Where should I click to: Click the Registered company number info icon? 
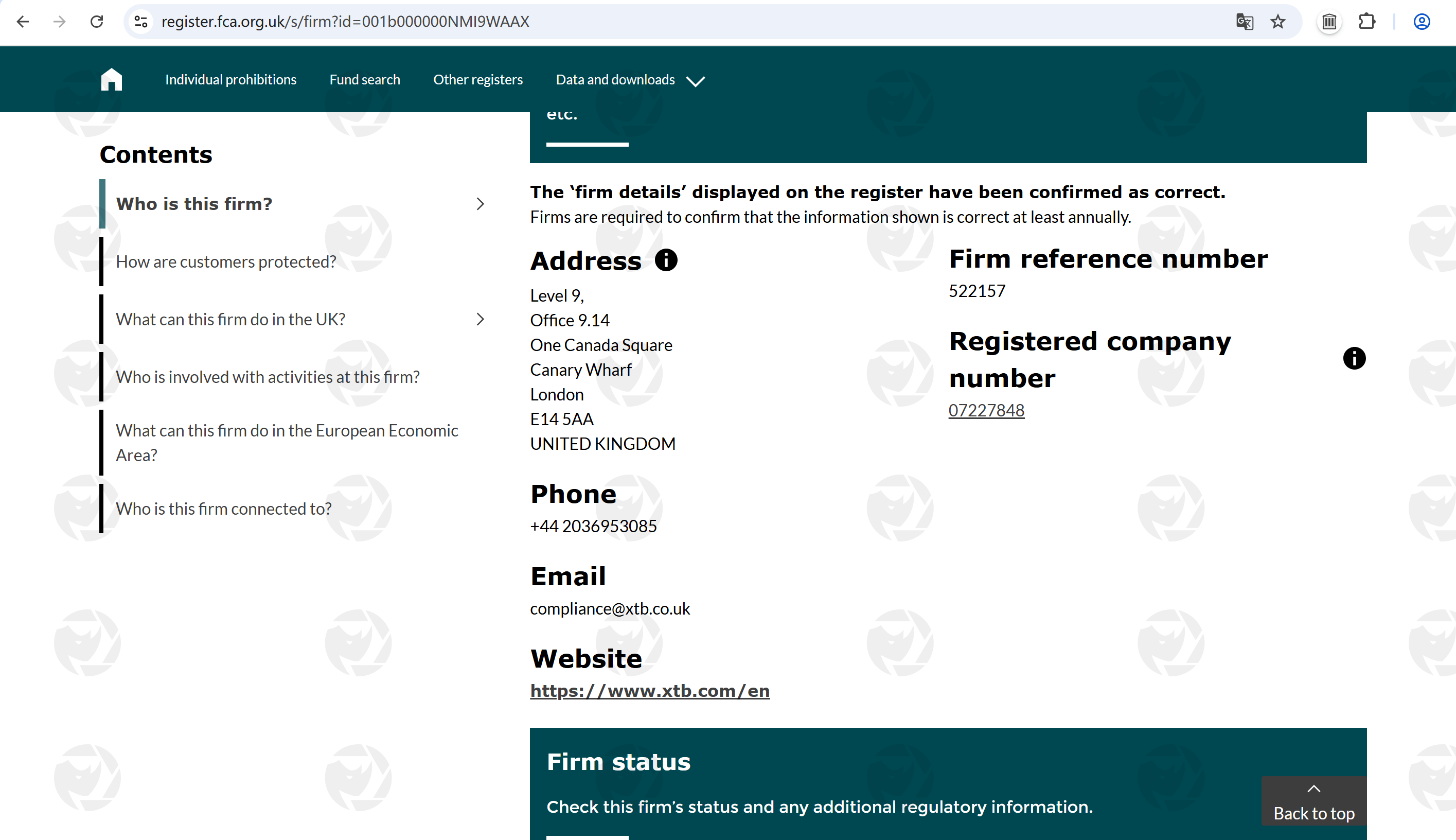click(x=1354, y=358)
